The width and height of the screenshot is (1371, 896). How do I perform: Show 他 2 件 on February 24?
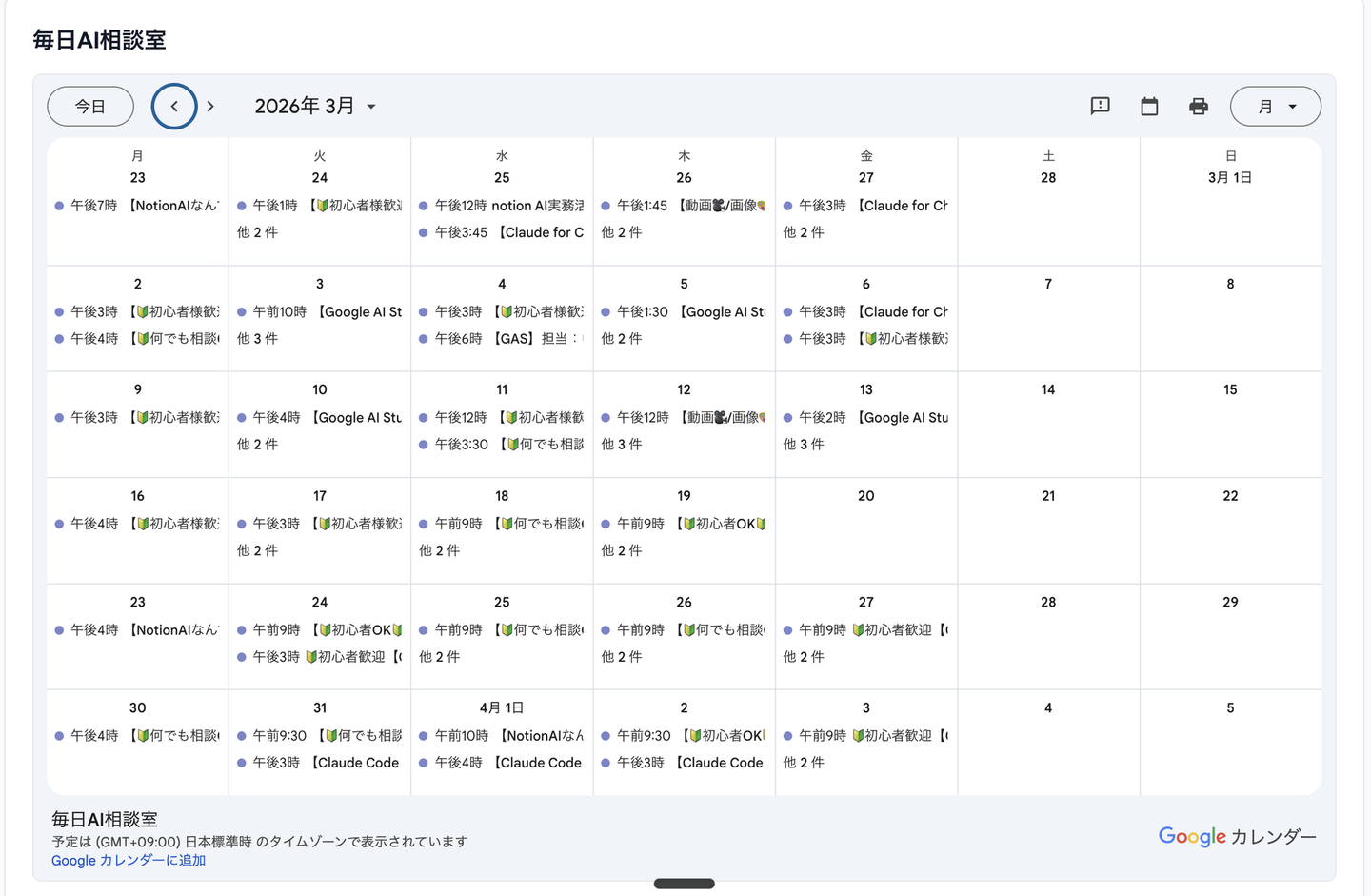(257, 232)
